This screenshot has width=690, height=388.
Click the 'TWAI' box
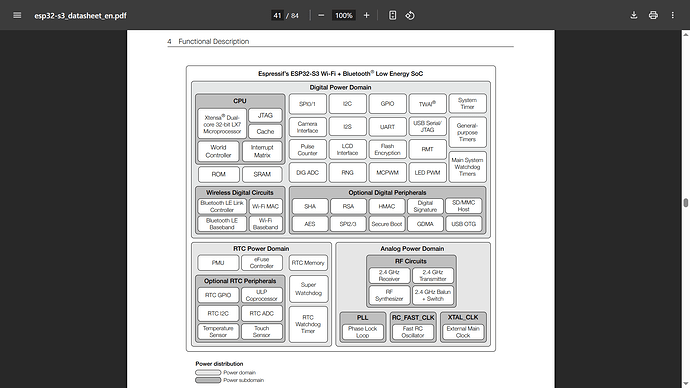pyautogui.click(x=427, y=104)
